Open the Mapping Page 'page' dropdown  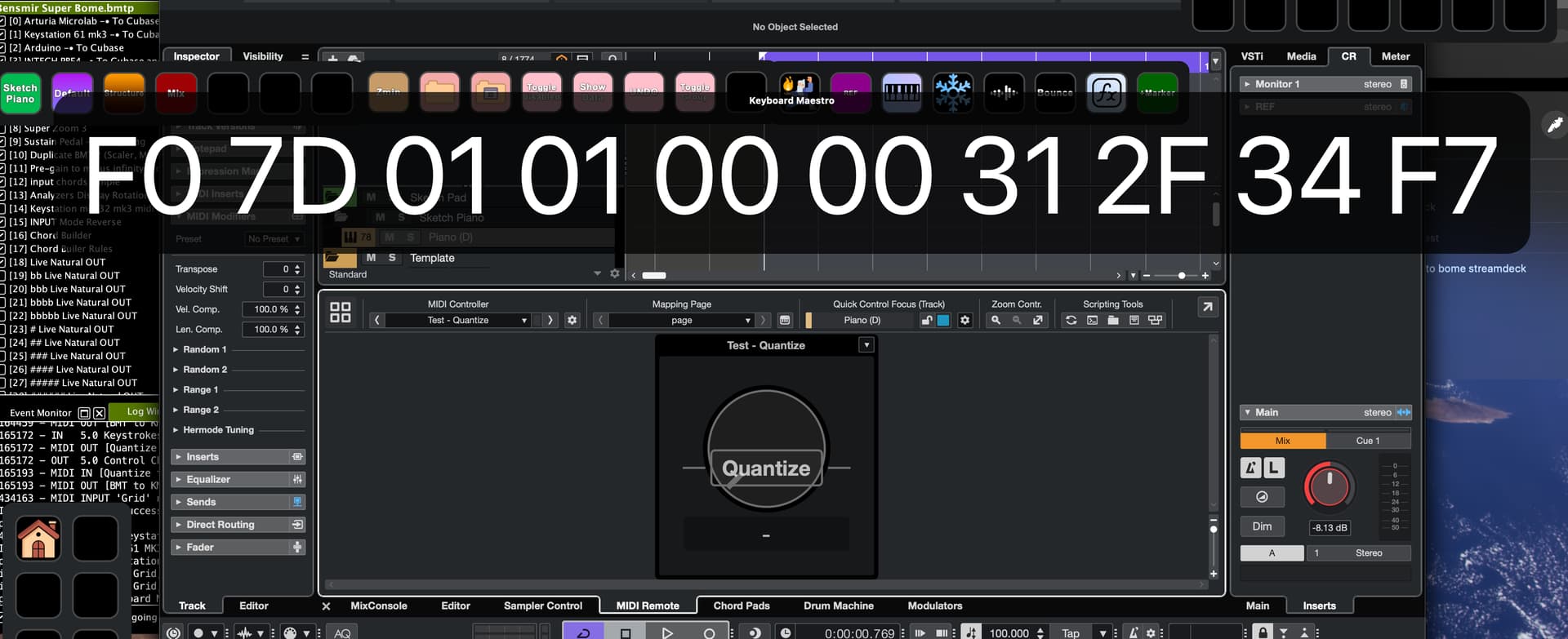(681, 320)
